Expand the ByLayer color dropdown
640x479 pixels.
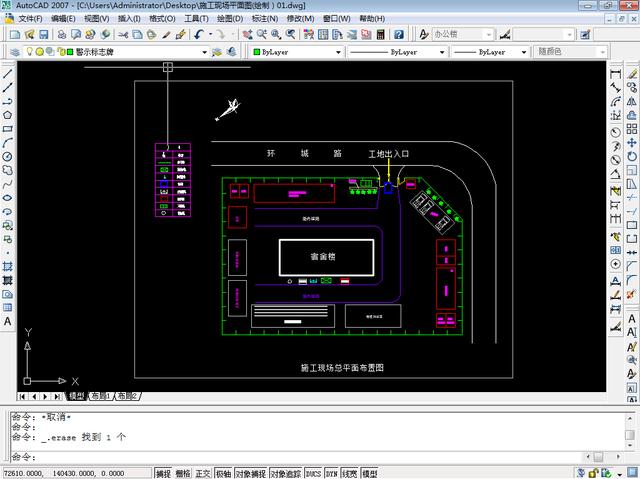297,51
